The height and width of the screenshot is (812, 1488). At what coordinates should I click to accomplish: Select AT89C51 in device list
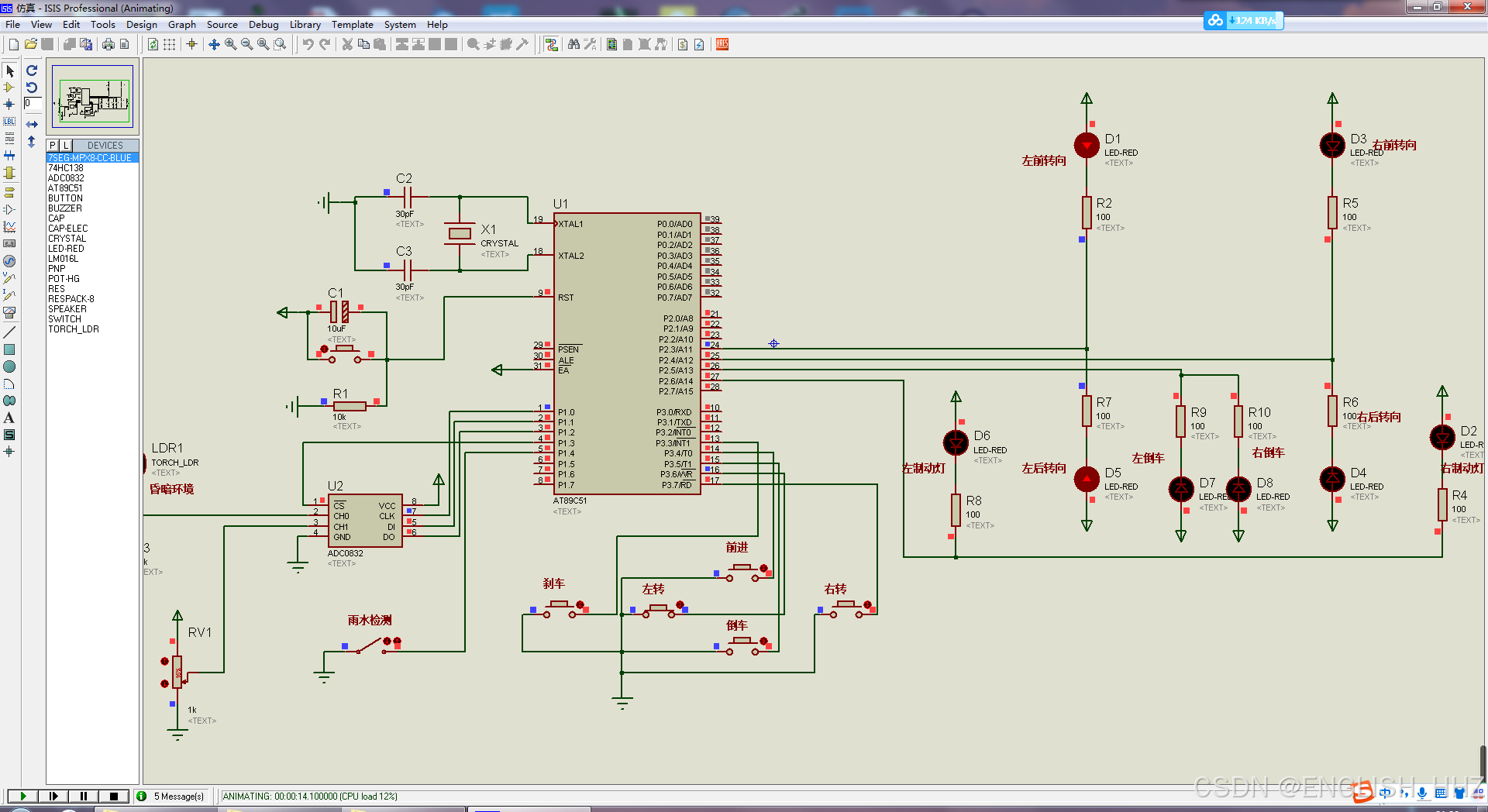pyautogui.click(x=92, y=188)
